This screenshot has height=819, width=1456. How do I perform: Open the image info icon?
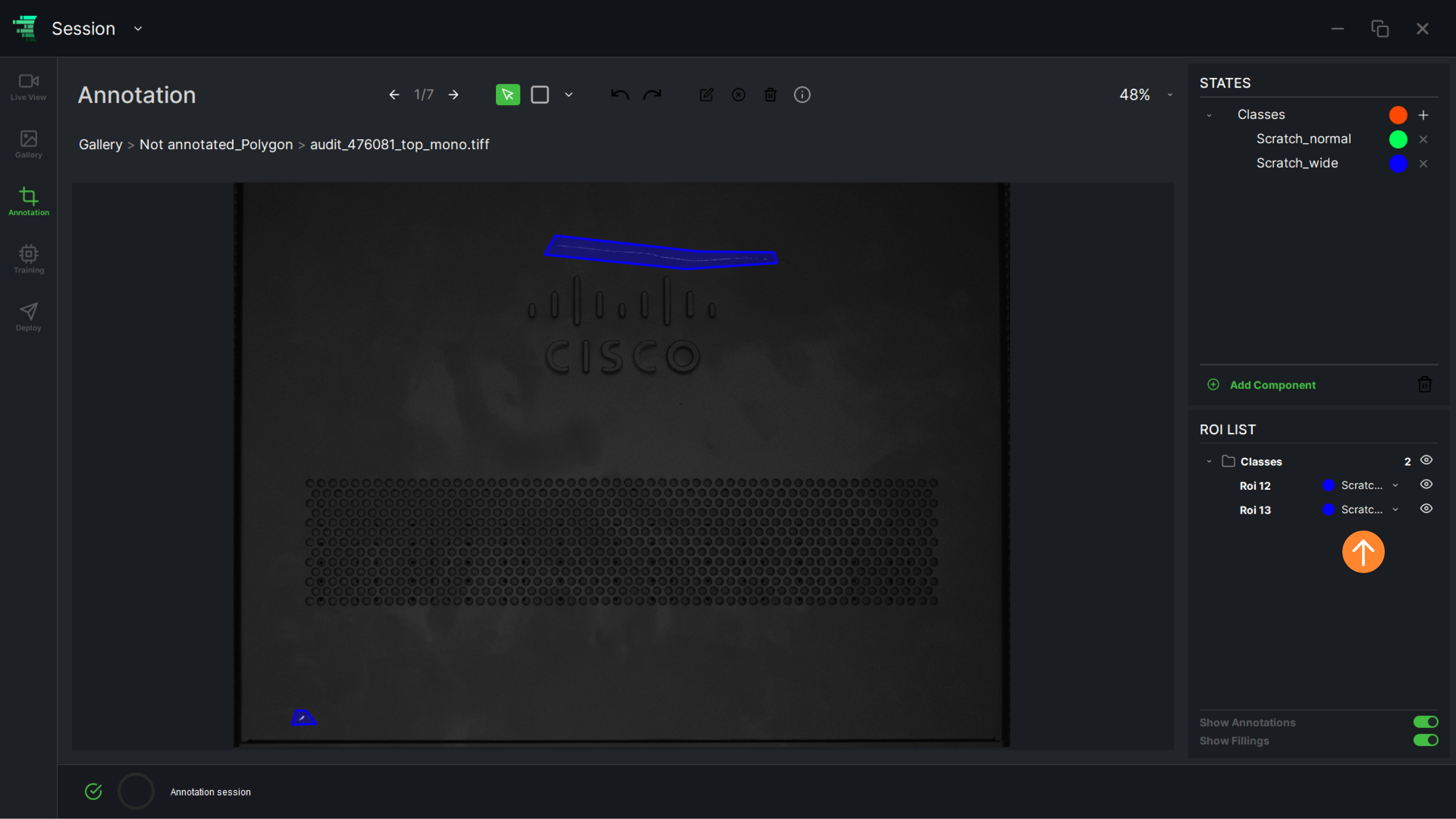coord(802,95)
